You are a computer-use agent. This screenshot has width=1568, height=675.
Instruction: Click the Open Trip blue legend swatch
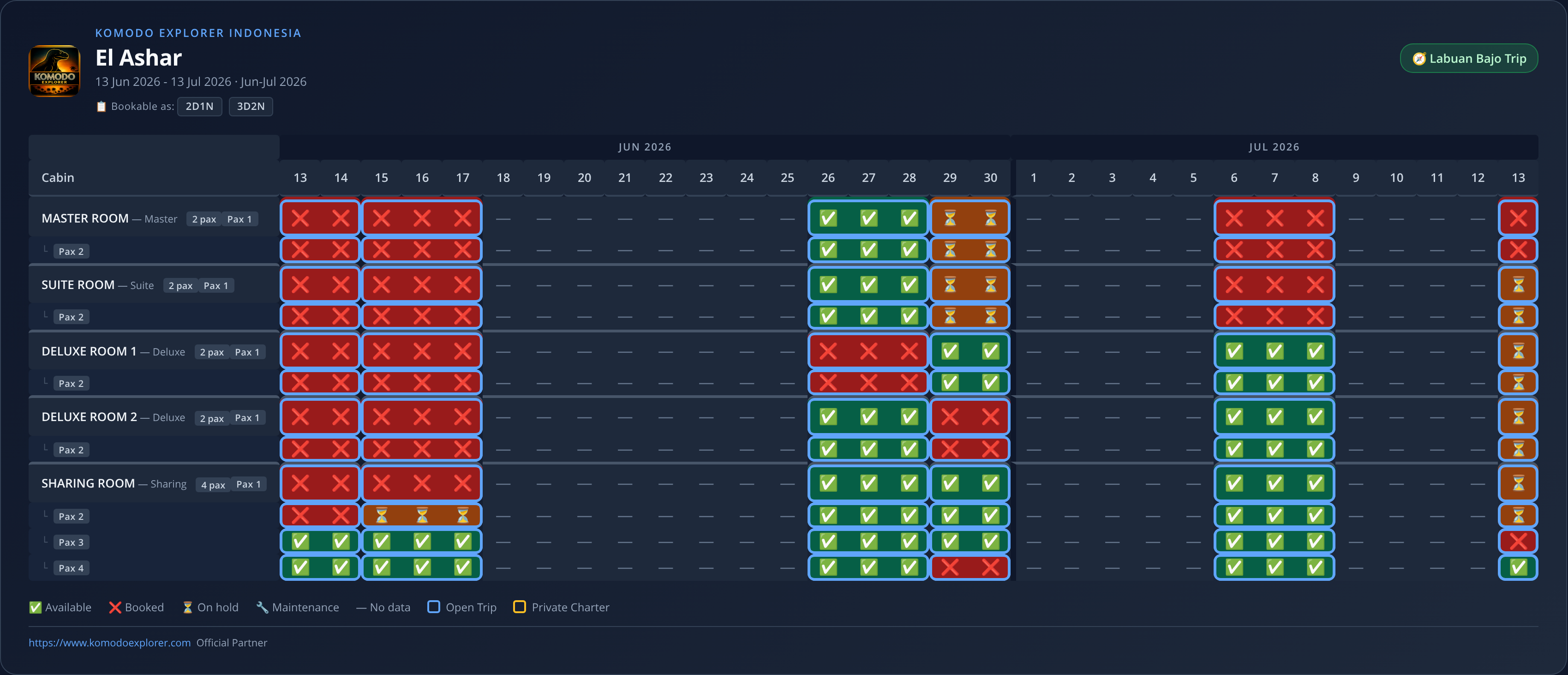point(433,607)
